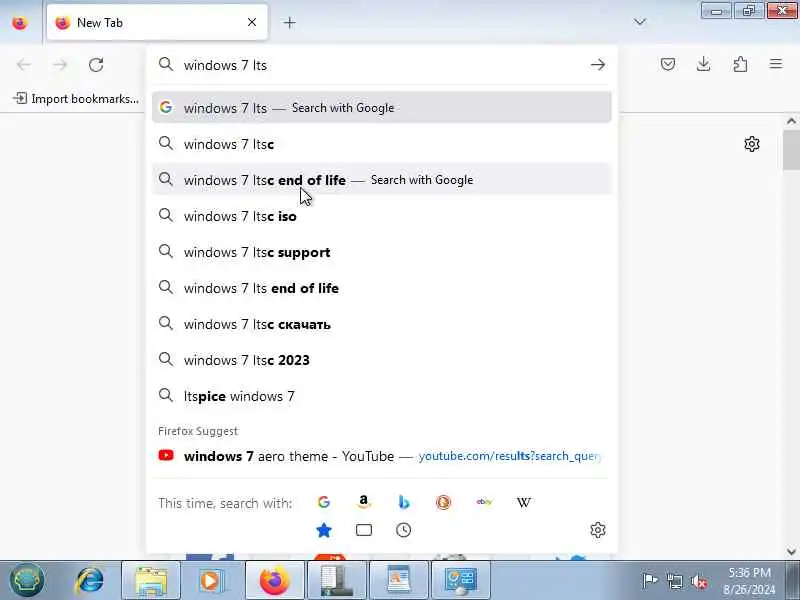Open a new tab with plus button

pos(289,22)
